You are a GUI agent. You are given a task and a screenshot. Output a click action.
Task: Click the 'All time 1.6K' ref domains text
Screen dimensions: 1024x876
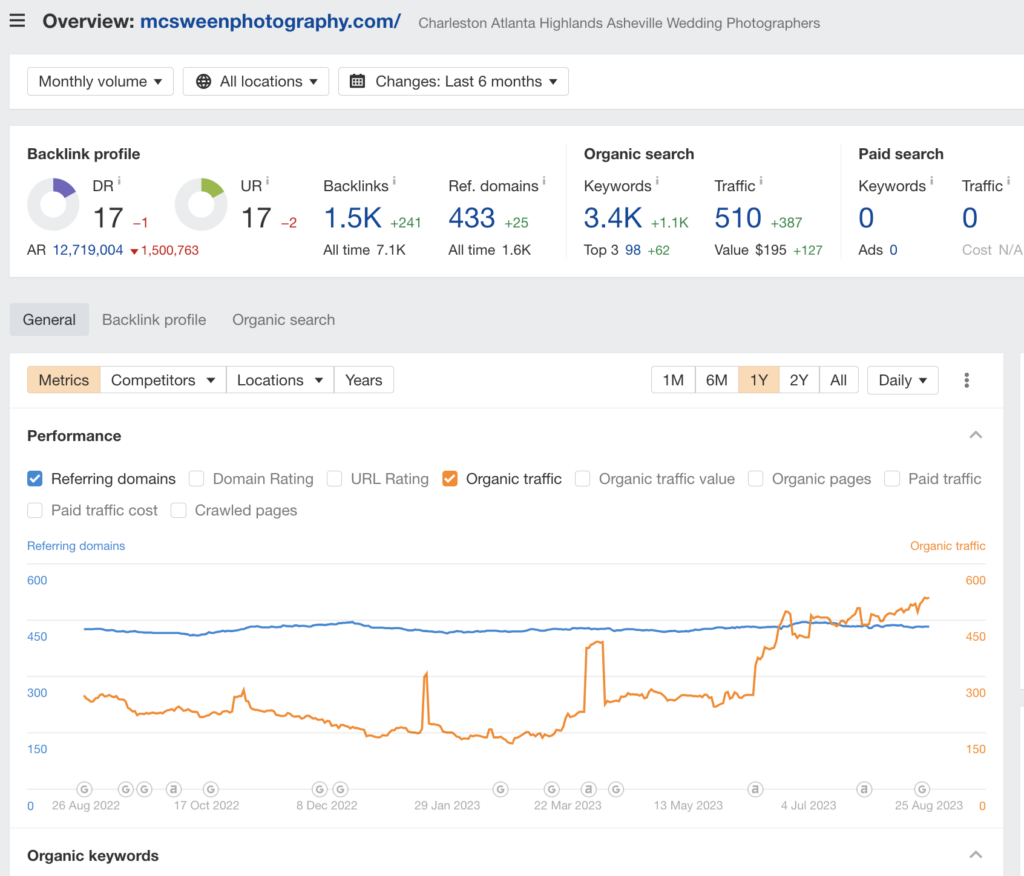tap(490, 250)
